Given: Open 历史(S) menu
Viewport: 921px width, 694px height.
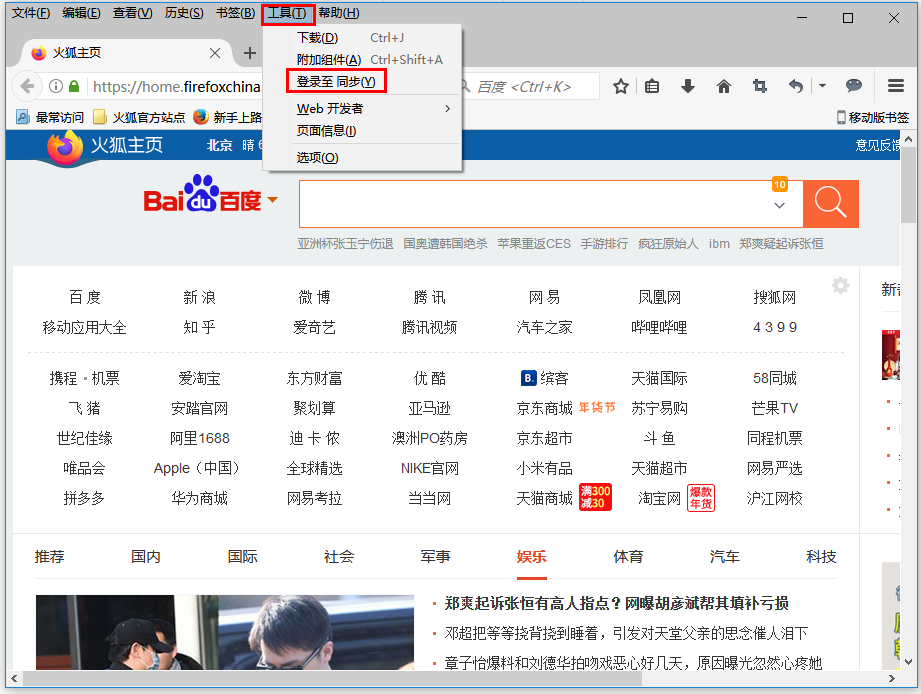Looking at the screenshot, I should [184, 13].
